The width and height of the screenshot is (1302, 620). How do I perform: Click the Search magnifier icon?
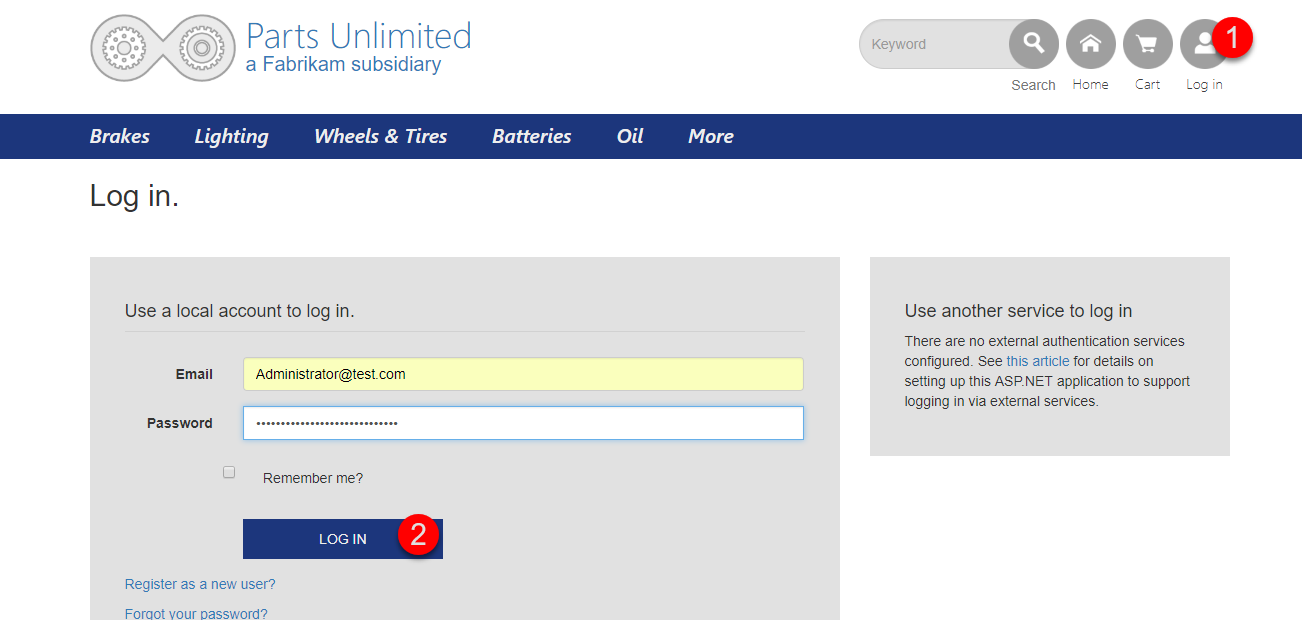coord(1034,44)
